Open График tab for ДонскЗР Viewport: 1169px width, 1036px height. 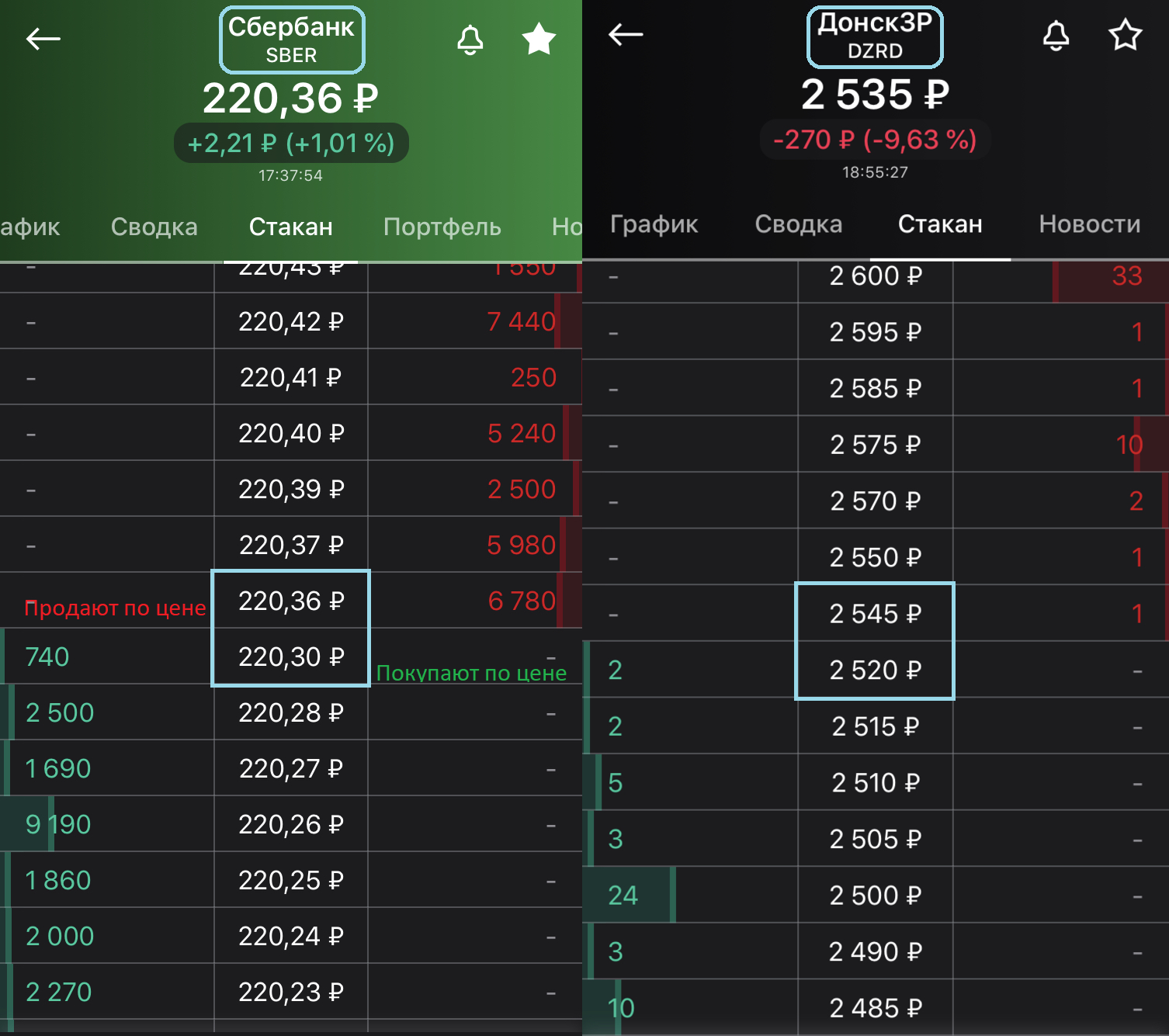coord(654,224)
